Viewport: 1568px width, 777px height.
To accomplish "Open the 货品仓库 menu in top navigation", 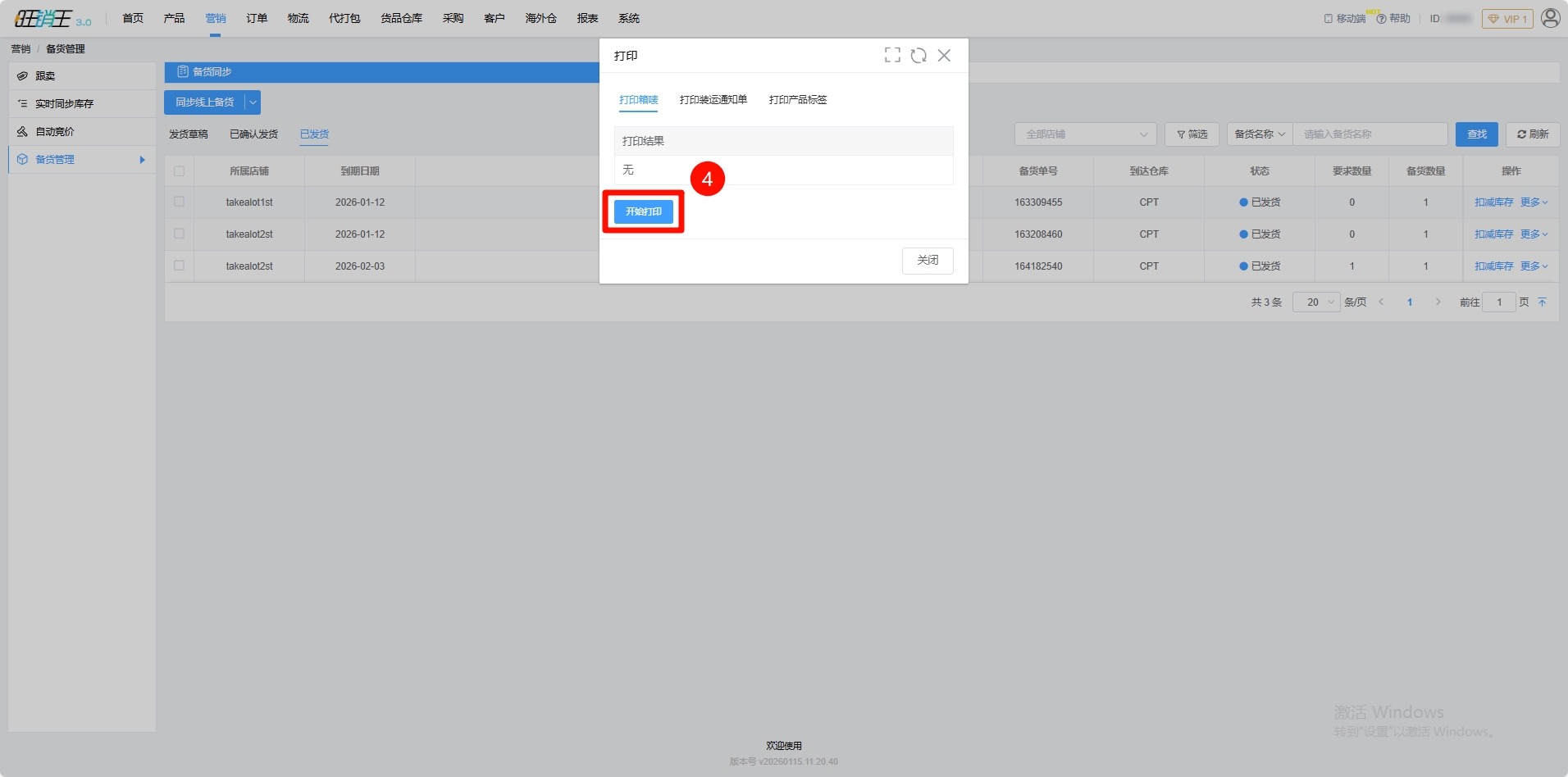I will (401, 18).
